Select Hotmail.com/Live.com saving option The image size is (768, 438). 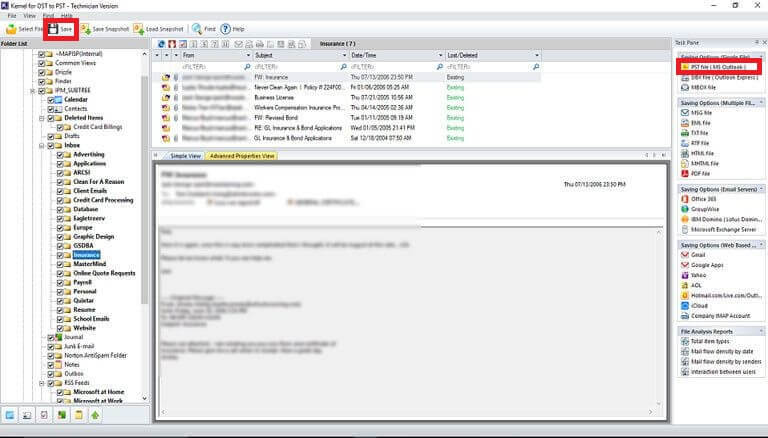coord(721,295)
